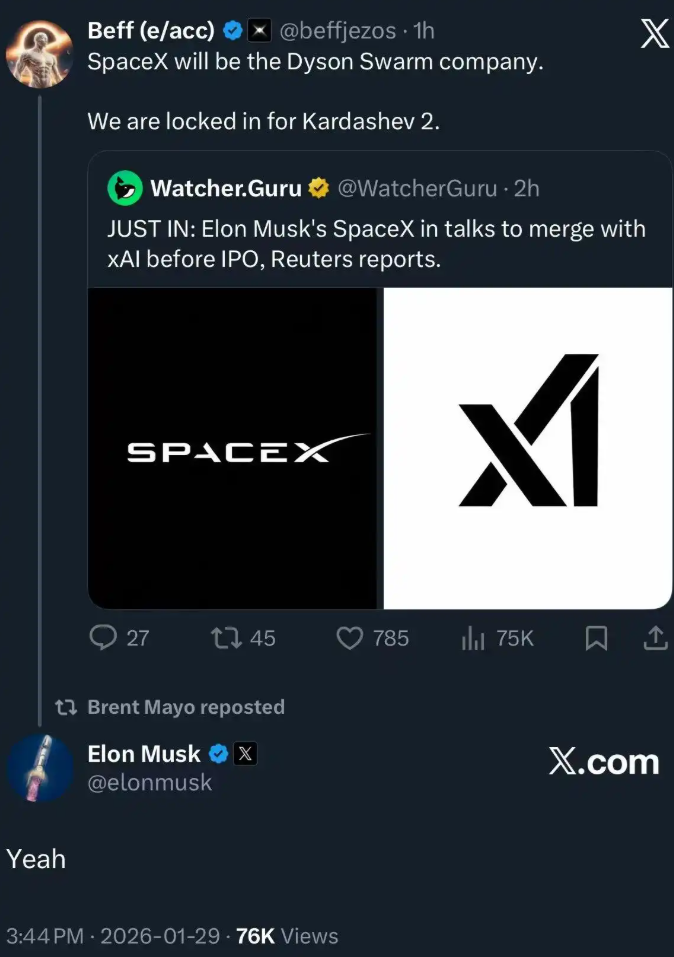Open the share icon on the tweet
This screenshot has width=674, height=957.
[x=656, y=638]
